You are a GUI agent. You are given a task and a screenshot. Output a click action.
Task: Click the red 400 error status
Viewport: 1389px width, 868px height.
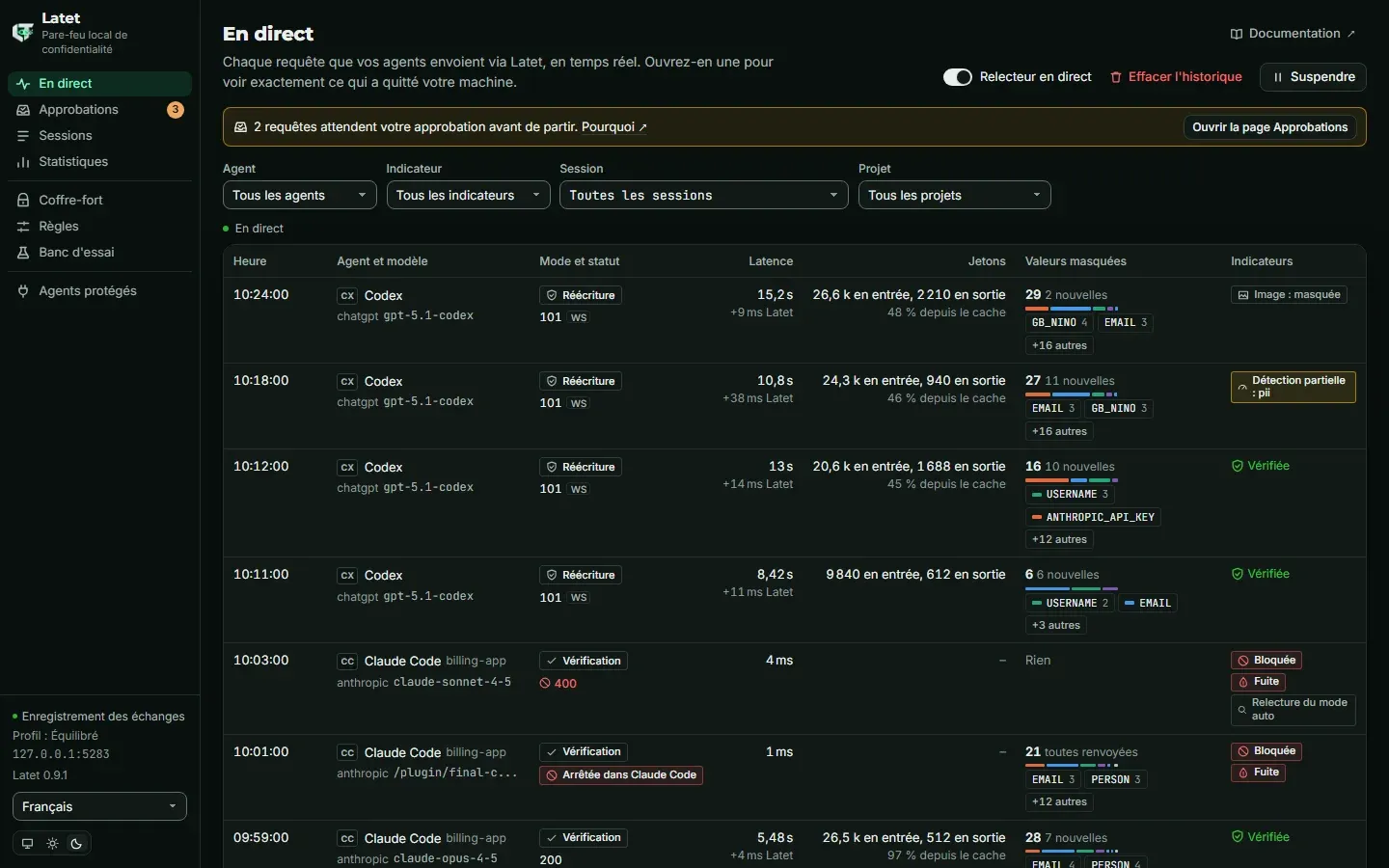558,684
